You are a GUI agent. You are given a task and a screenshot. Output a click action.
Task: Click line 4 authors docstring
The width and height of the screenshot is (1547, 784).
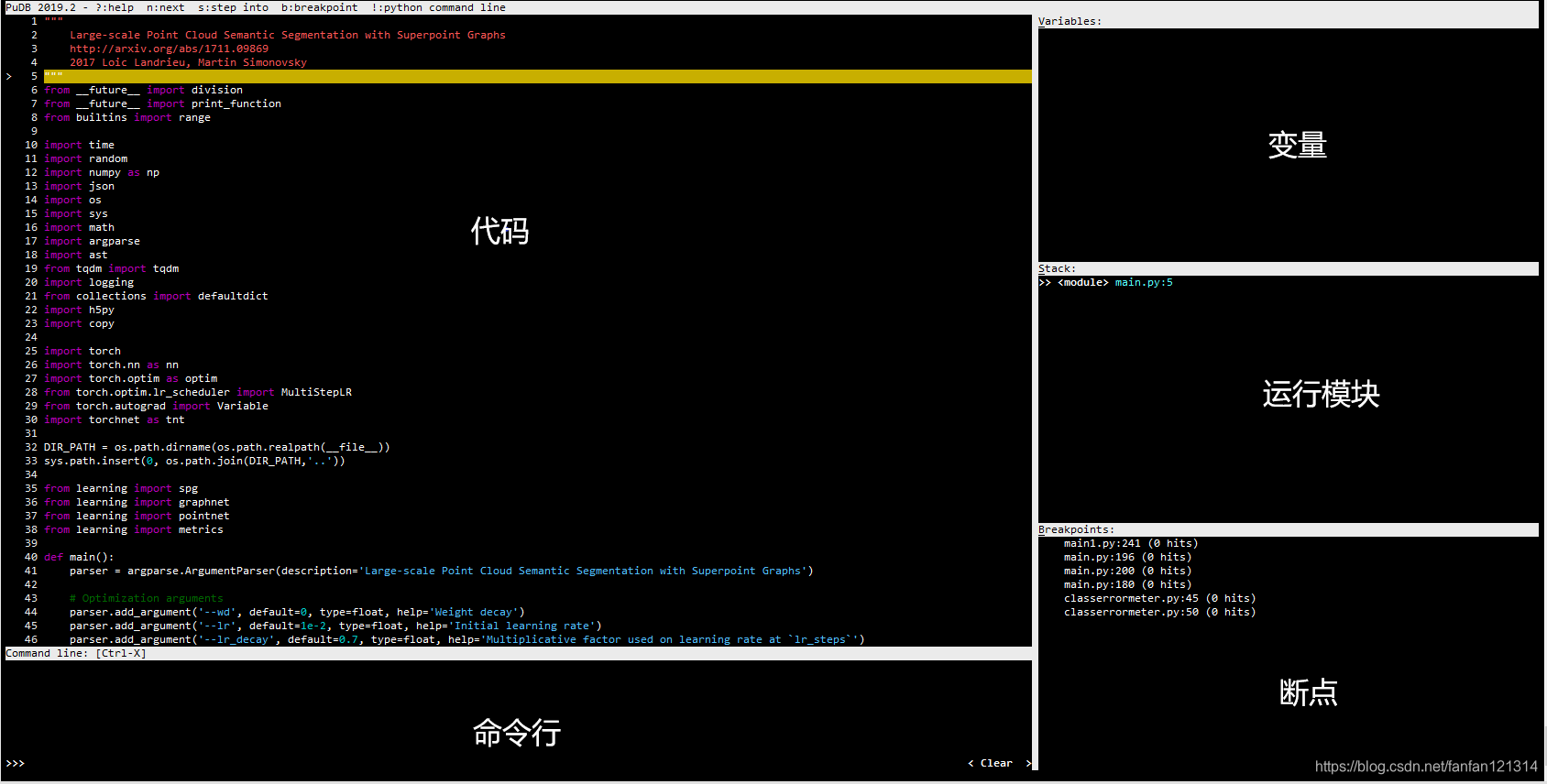(188, 62)
